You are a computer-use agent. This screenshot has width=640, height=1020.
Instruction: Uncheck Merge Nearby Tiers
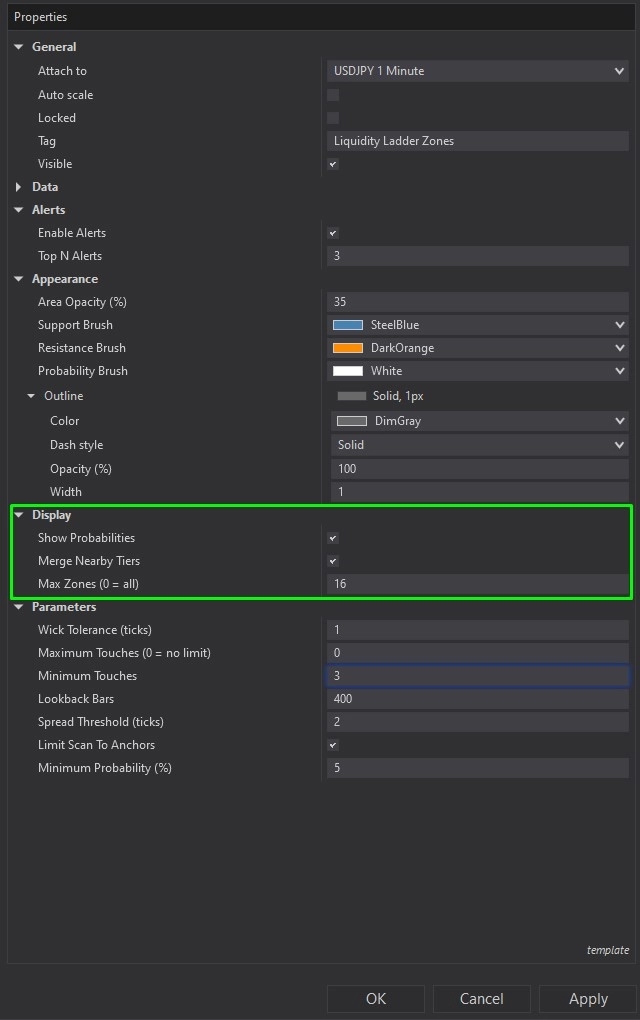click(333, 561)
